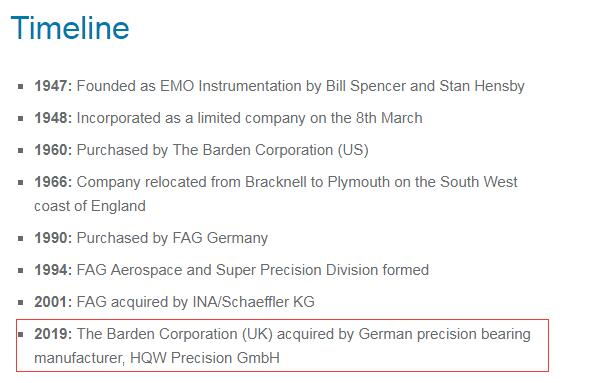
Task: Click the Timeline heading
Action: coord(70,28)
